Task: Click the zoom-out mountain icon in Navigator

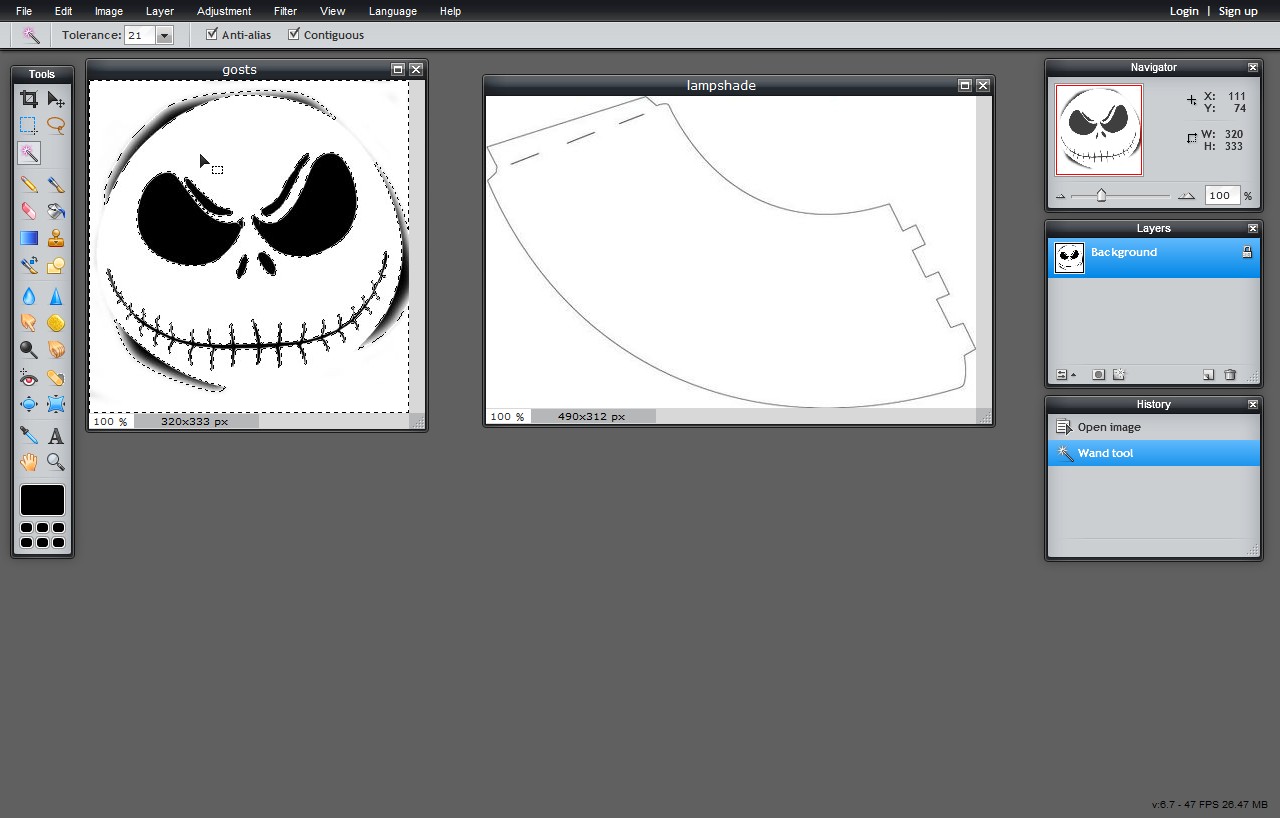Action: point(1061,196)
